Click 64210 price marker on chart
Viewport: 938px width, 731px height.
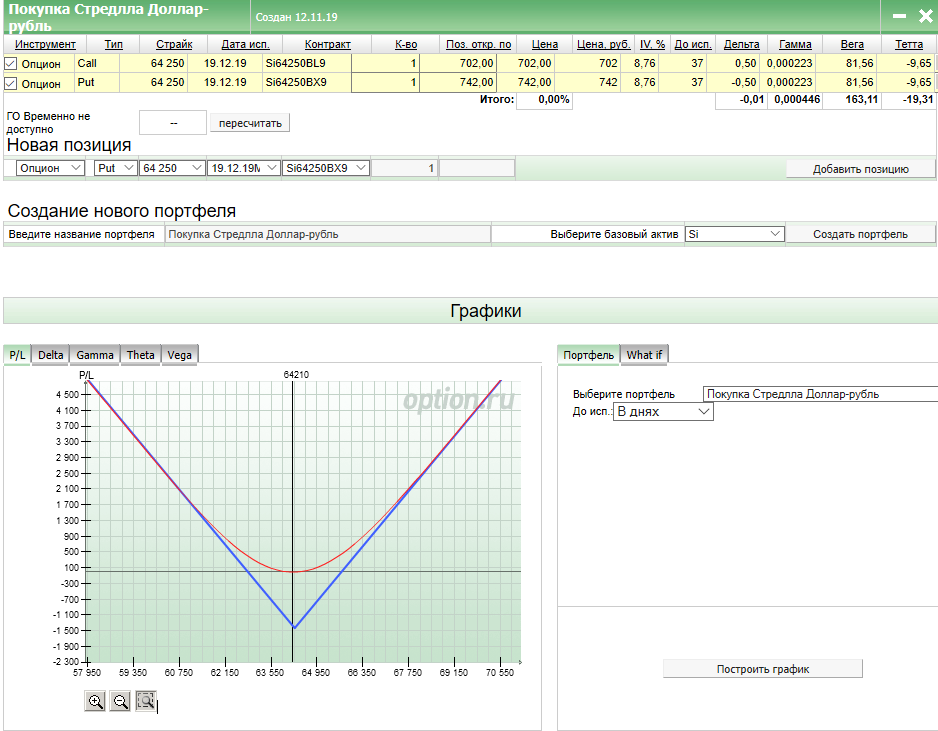click(296, 374)
